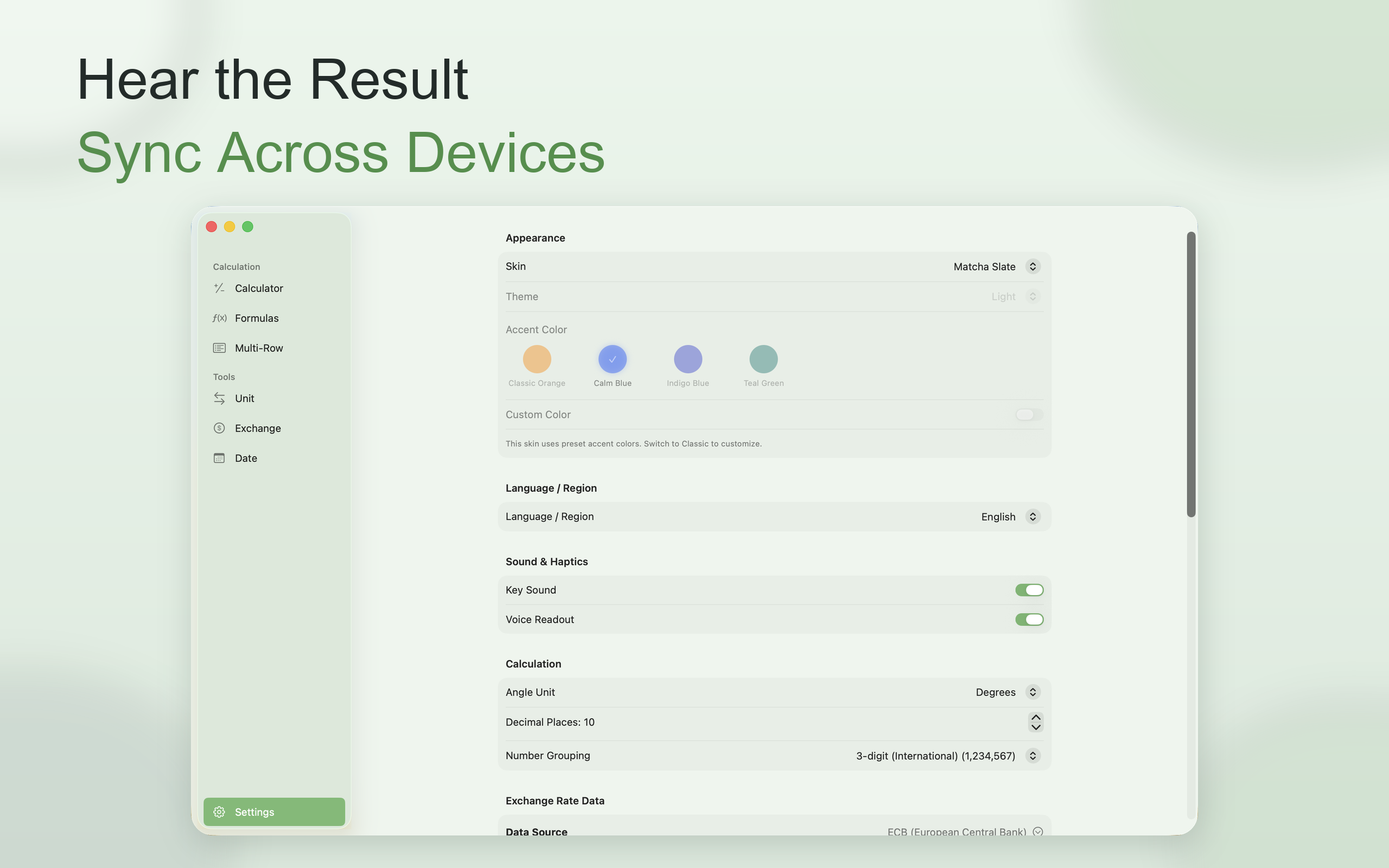Viewport: 1389px width, 868px height.
Task: Open the Angle Unit dropdown showing Degrees
Action: (1008, 692)
